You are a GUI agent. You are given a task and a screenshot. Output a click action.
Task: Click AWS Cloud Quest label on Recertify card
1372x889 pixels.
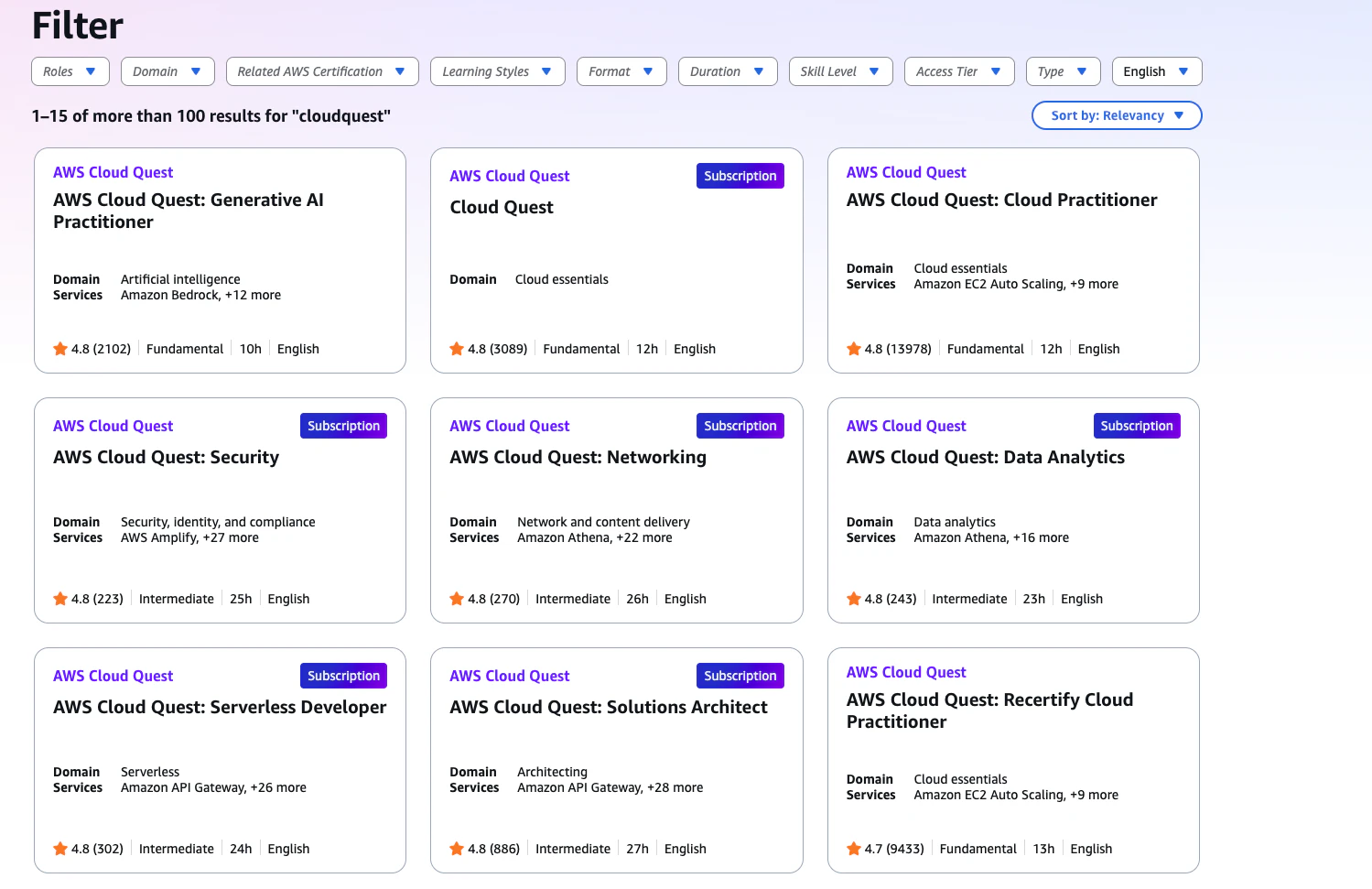click(906, 672)
